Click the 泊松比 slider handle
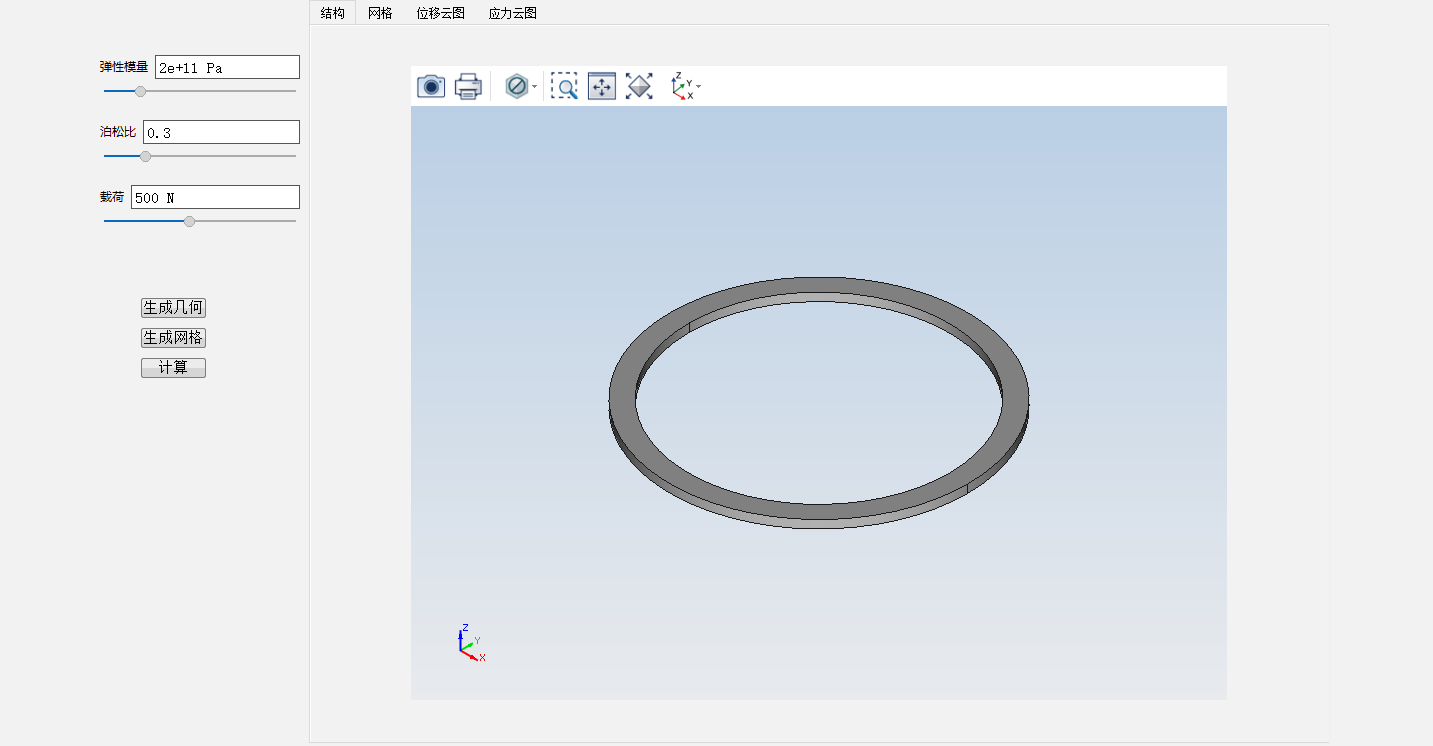The height and width of the screenshot is (746, 1433). [x=146, y=156]
